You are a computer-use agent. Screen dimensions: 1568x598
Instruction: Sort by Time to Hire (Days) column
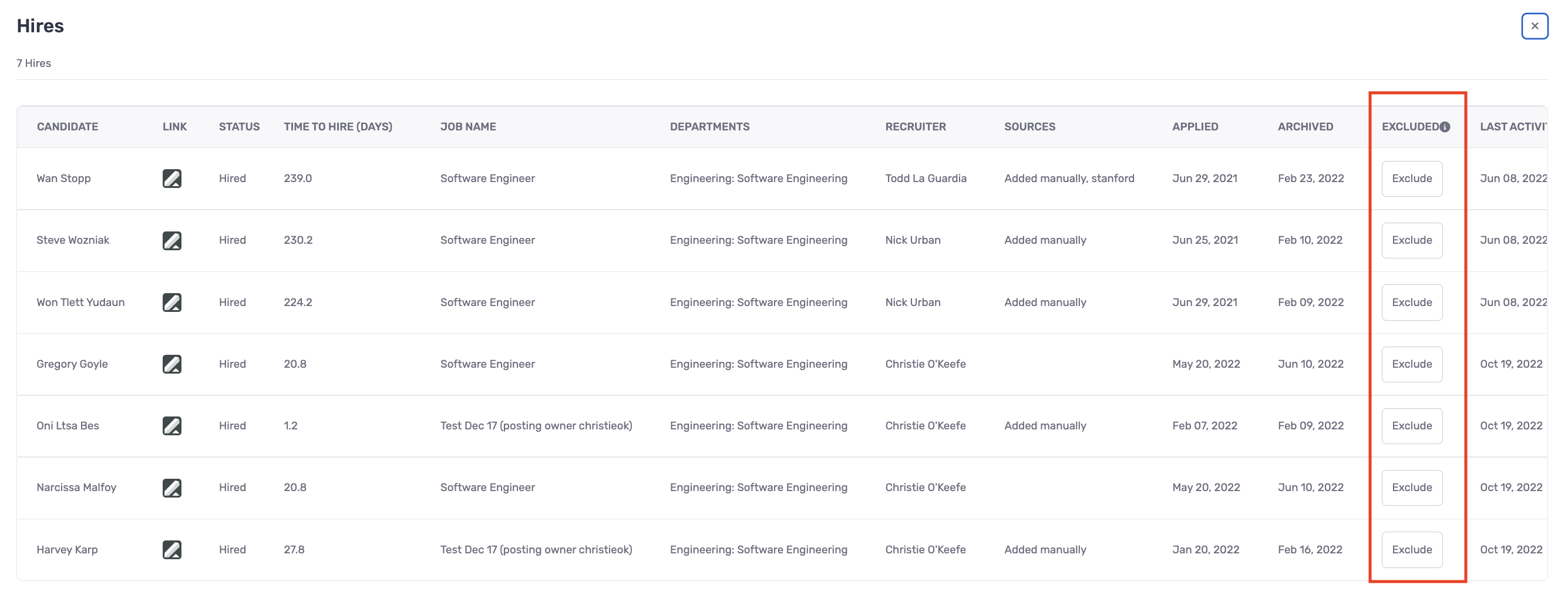tap(338, 127)
